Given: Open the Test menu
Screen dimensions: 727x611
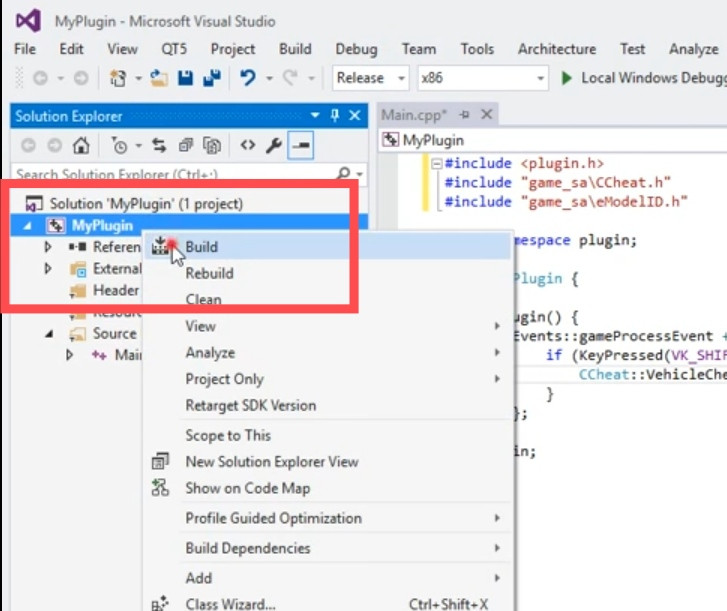Looking at the screenshot, I should tap(632, 49).
